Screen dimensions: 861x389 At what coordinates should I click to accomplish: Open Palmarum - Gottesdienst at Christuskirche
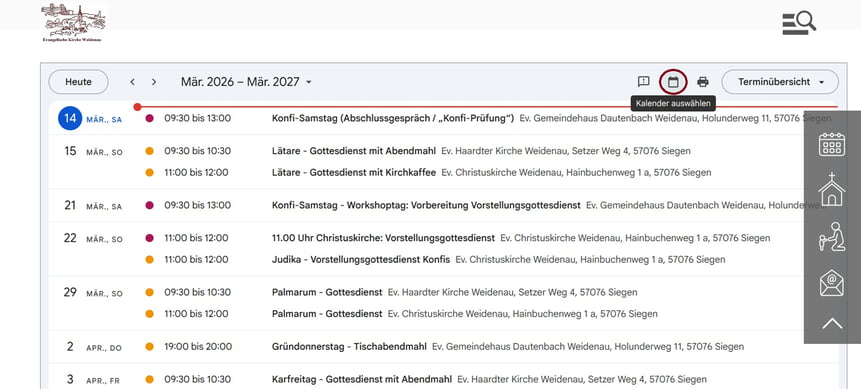(327, 314)
